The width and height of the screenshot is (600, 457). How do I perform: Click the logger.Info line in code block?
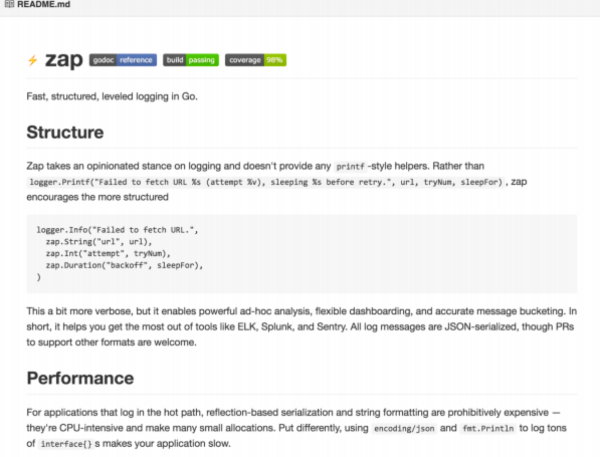pos(118,231)
